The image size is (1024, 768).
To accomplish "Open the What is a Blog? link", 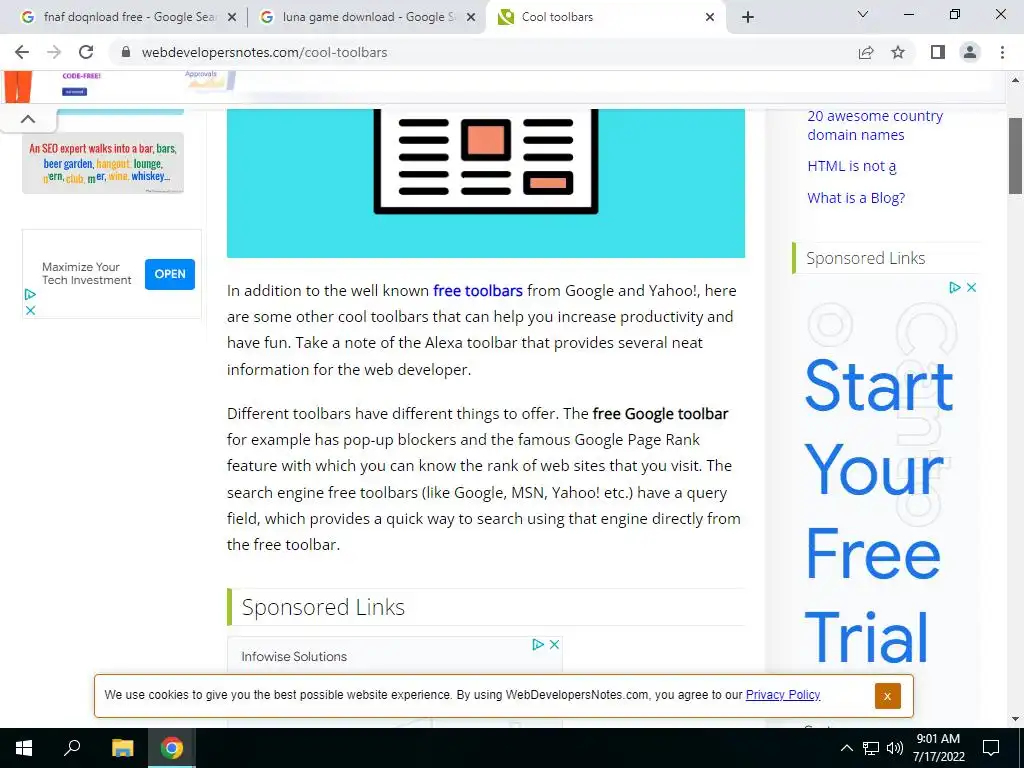I will pyautogui.click(x=856, y=198).
